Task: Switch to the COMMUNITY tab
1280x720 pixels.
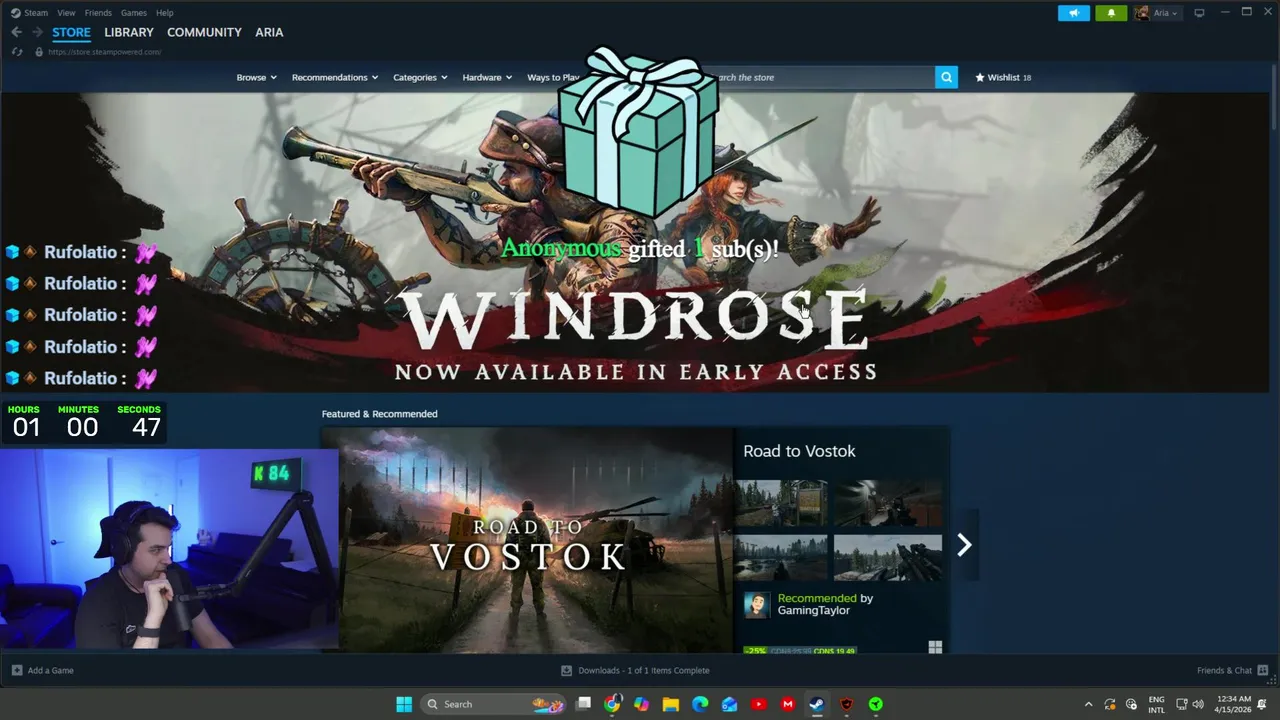Action: [x=204, y=32]
